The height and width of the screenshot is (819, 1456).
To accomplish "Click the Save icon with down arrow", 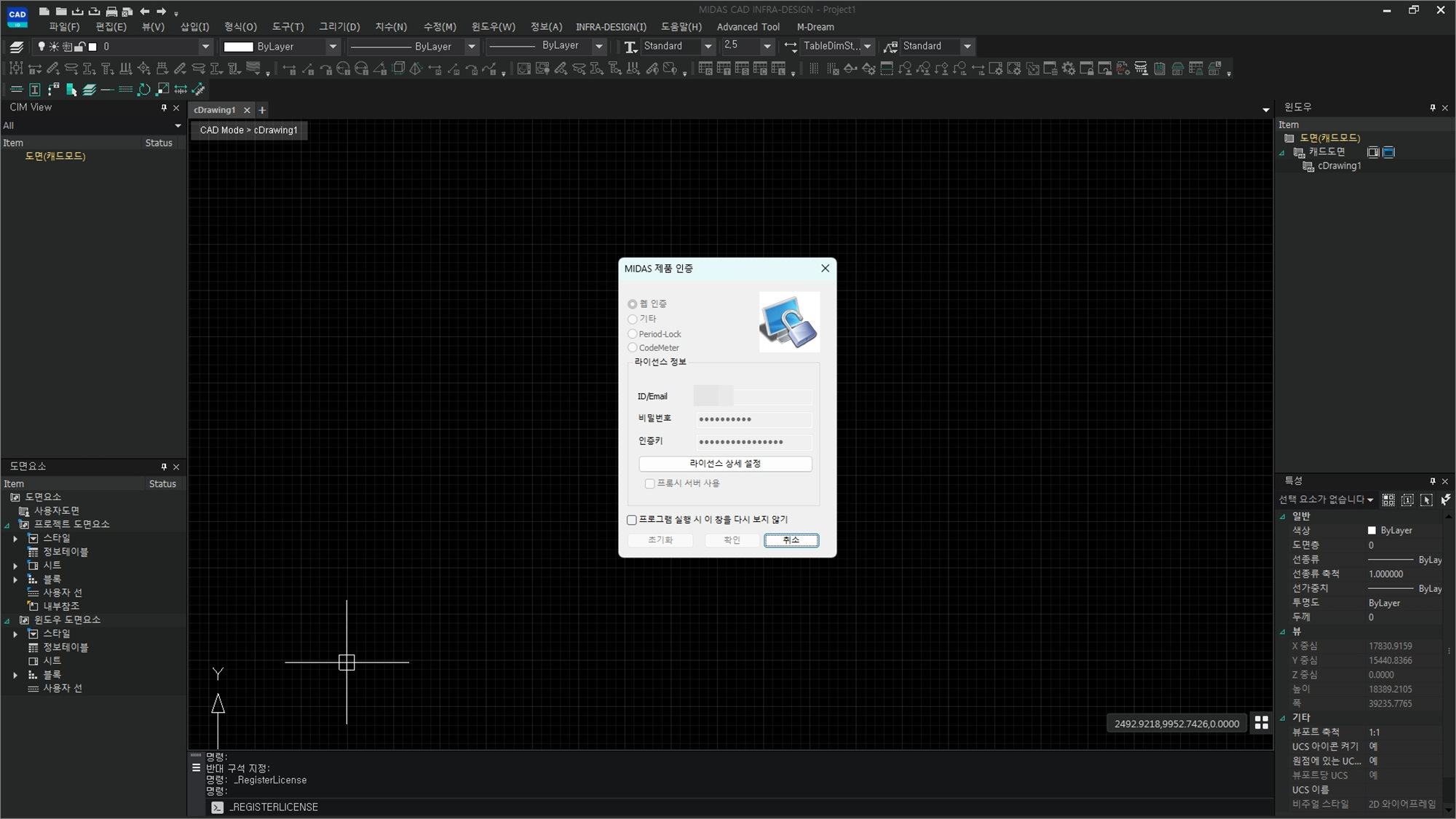I will click(78, 11).
